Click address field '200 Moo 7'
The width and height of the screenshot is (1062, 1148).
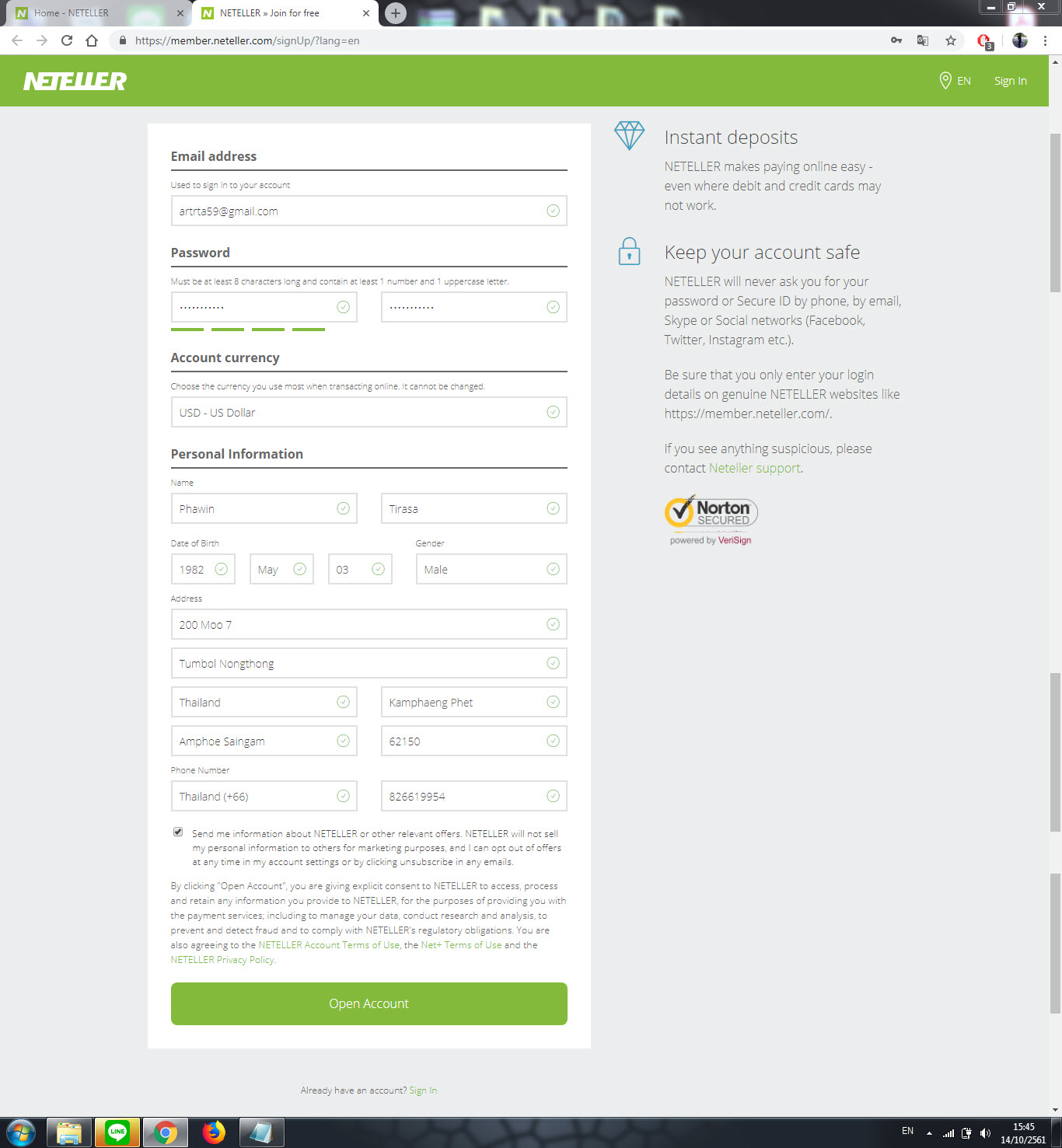tap(369, 624)
